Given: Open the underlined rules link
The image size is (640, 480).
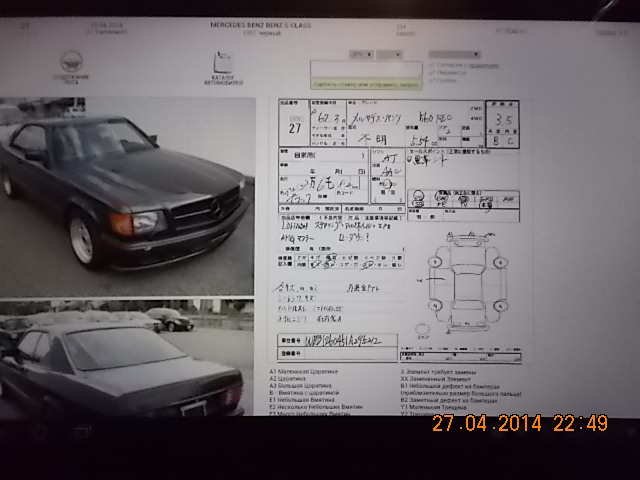Looking at the screenshot, I should [483, 65].
